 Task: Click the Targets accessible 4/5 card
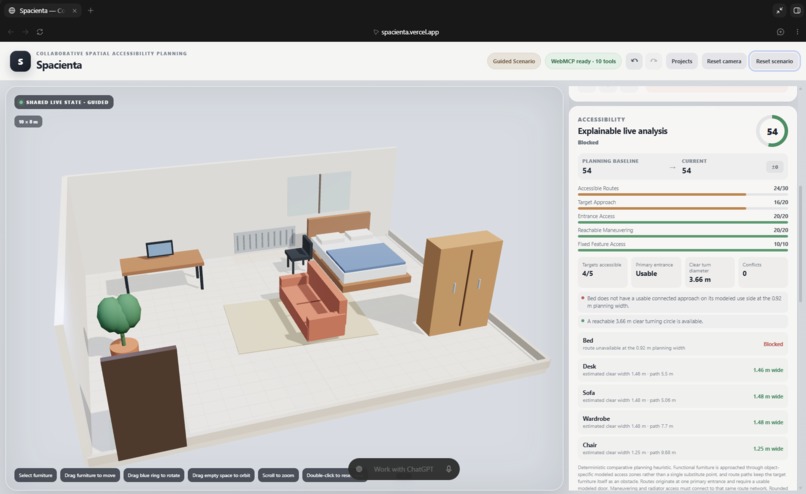602,272
